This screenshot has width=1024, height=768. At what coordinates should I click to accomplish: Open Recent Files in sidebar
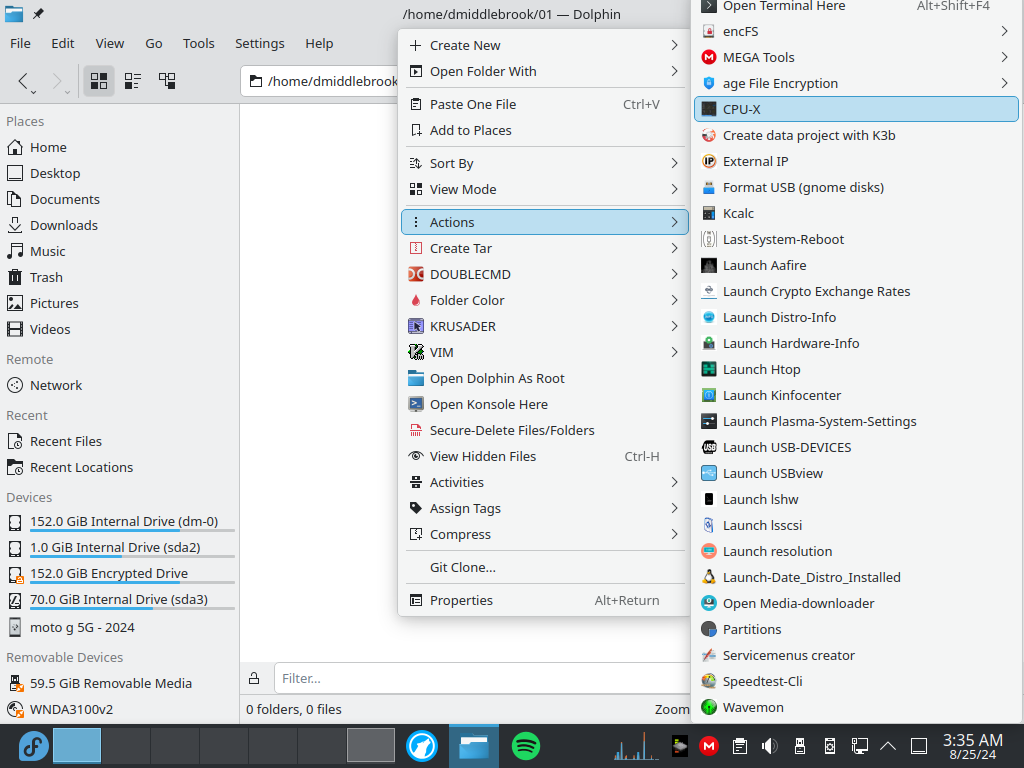point(120,441)
